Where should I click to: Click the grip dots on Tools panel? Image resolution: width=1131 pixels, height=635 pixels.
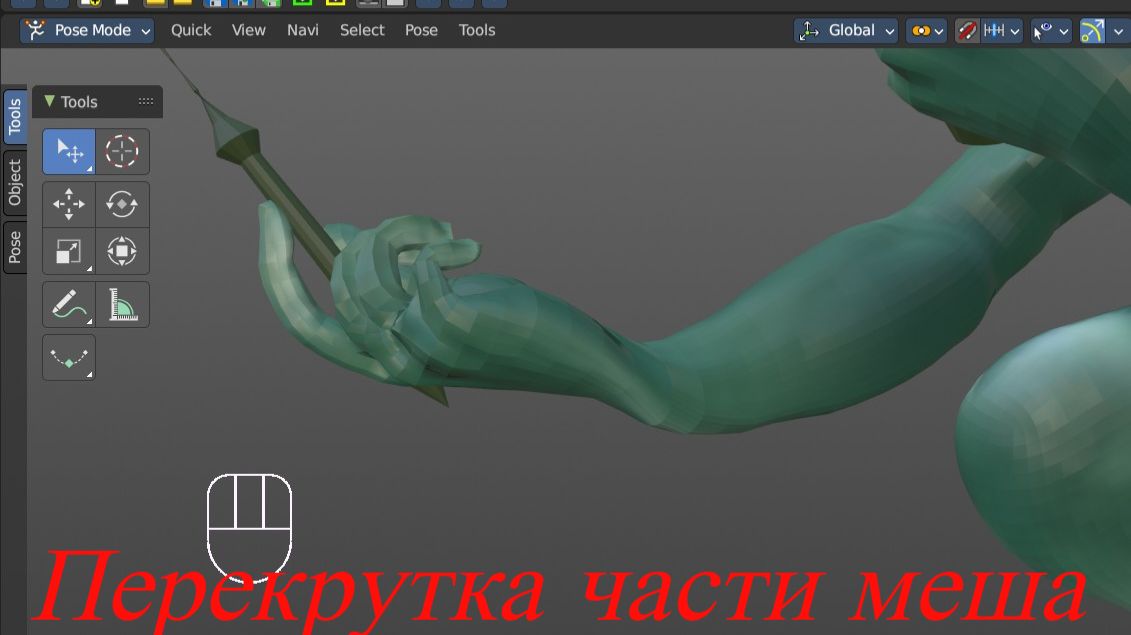click(146, 102)
